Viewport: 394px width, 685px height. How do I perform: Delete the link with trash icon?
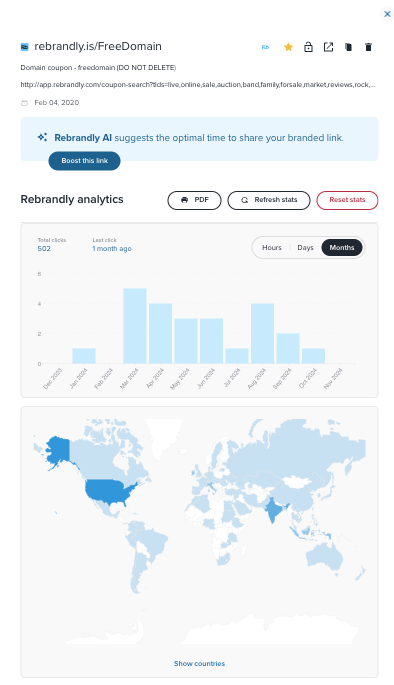[x=368, y=47]
